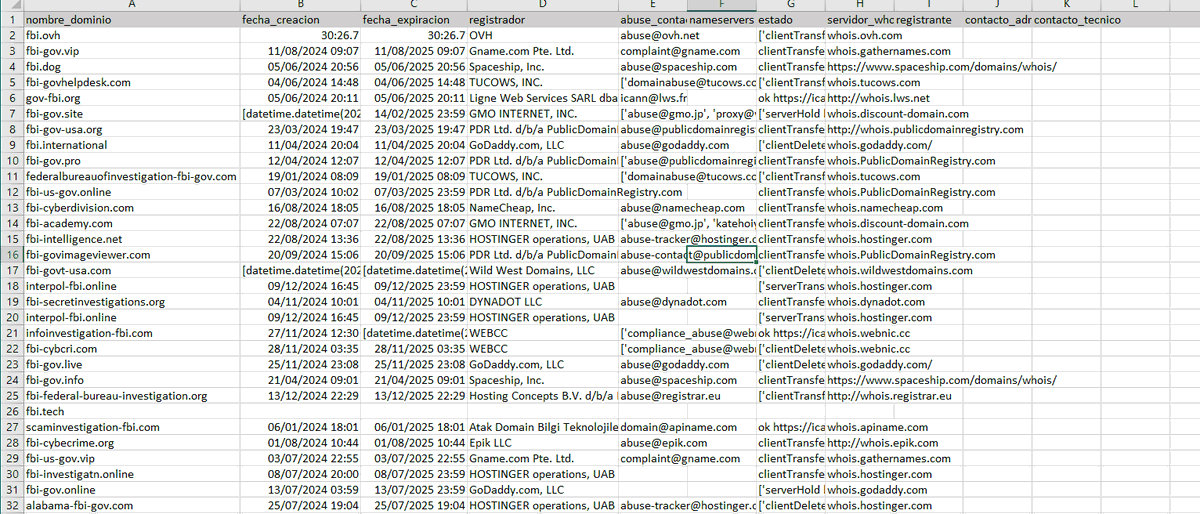Click the NameCheap, Inc. registrar cell
This screenshot has width=1200, height=514.
[542, 208]
